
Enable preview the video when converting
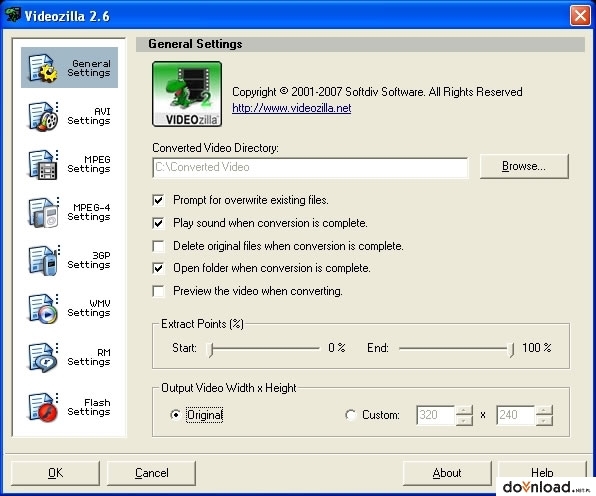[x=159, y=291]
